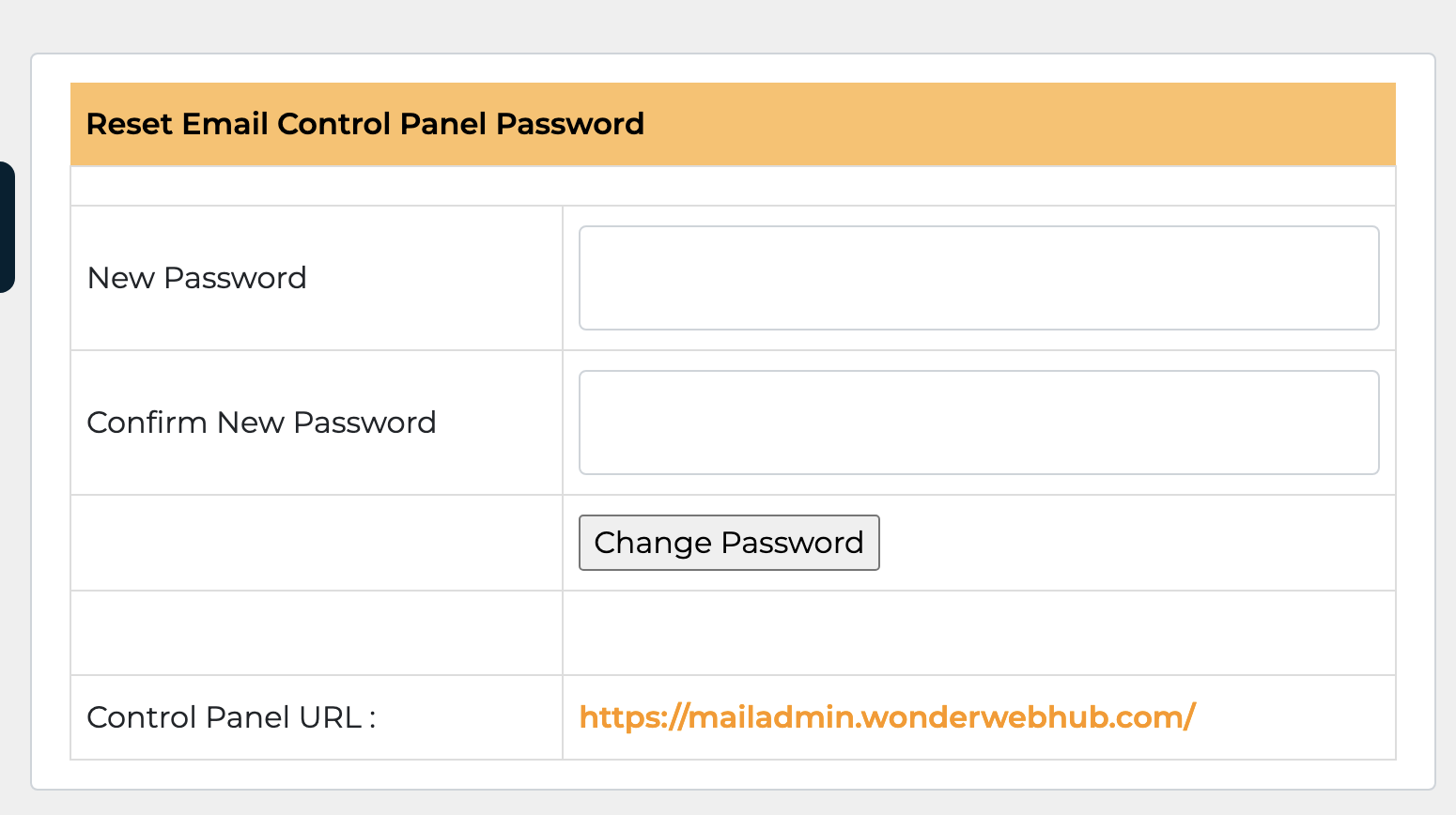This screenshot has height=815, width=1456.
Task: Open the mailadmin.wonderwebhub.com link
Action: point(887,717)
